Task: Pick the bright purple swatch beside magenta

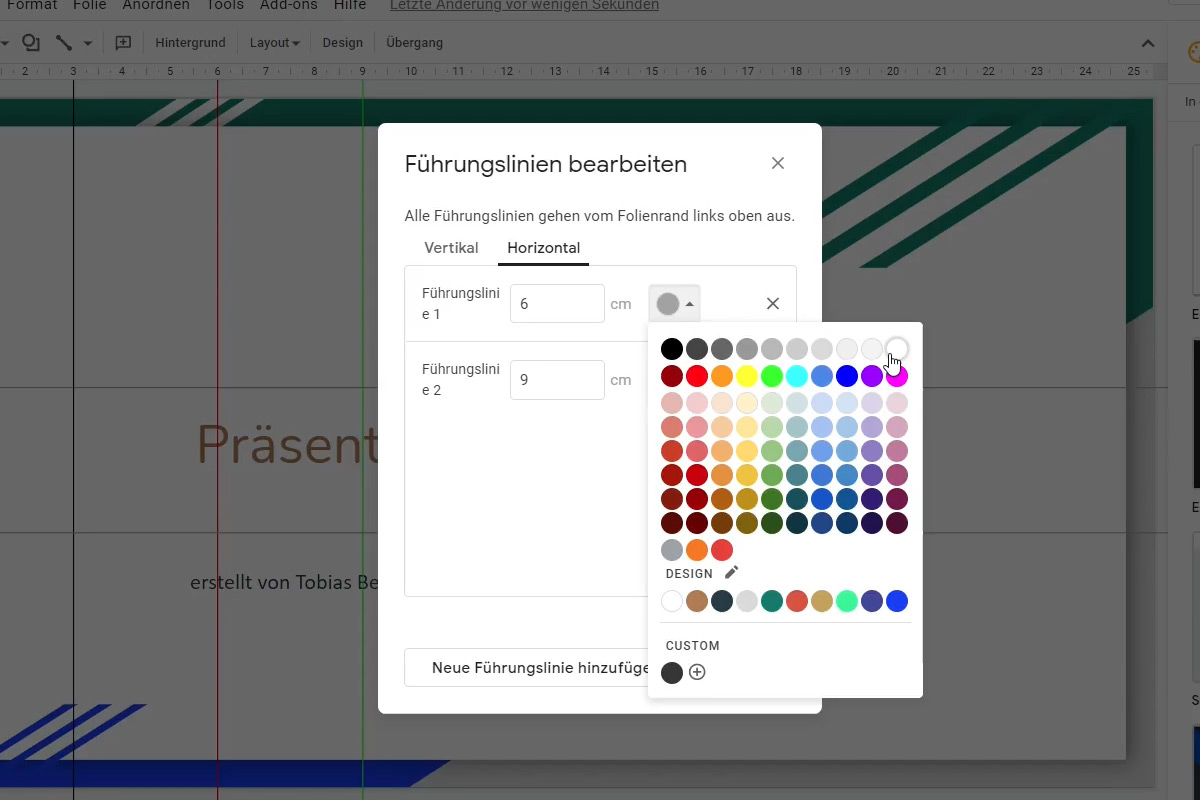Action: coord(872,376)
